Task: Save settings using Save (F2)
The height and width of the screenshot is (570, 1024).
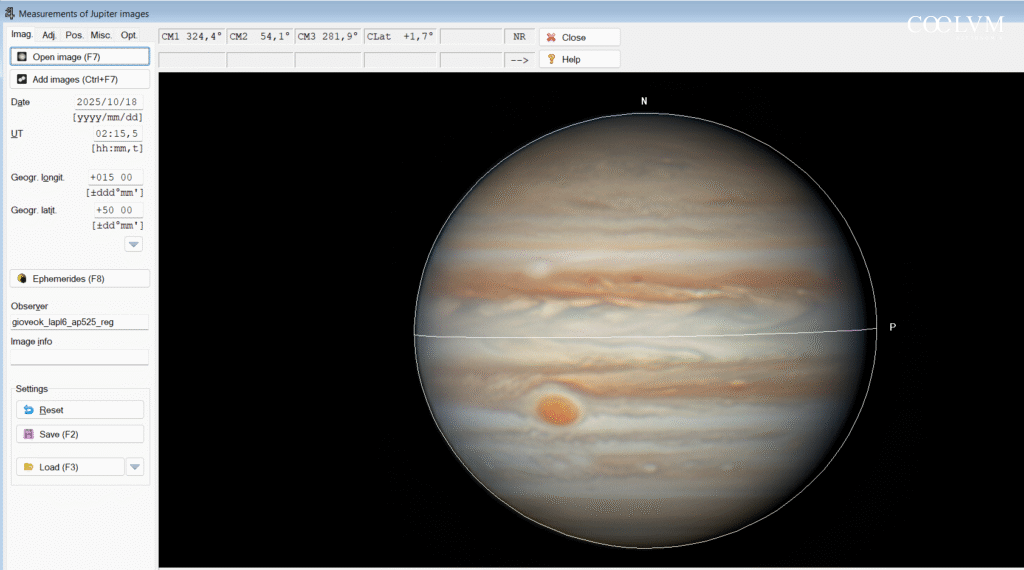Action: click(x=80, y=434)
